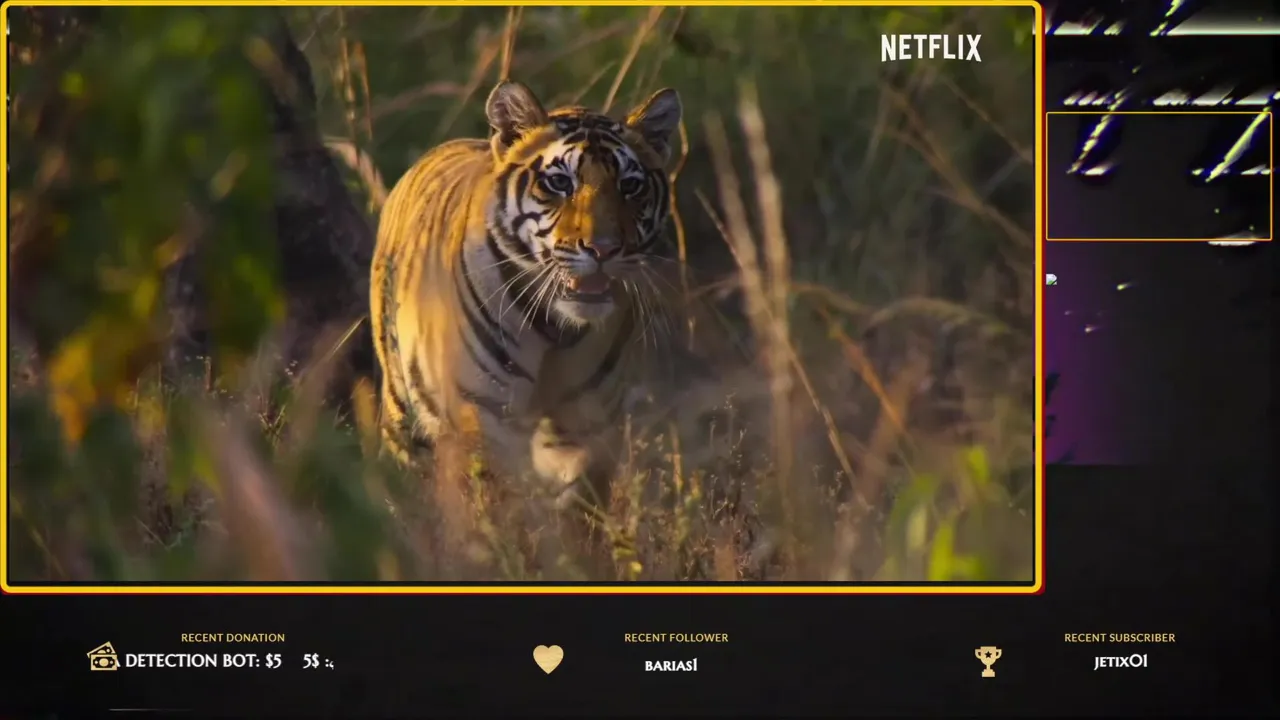Select the RECENT FOLLOWER label
Image resolution: width=1280 pixels, height=720 pixels.
[x=676, y=637]
